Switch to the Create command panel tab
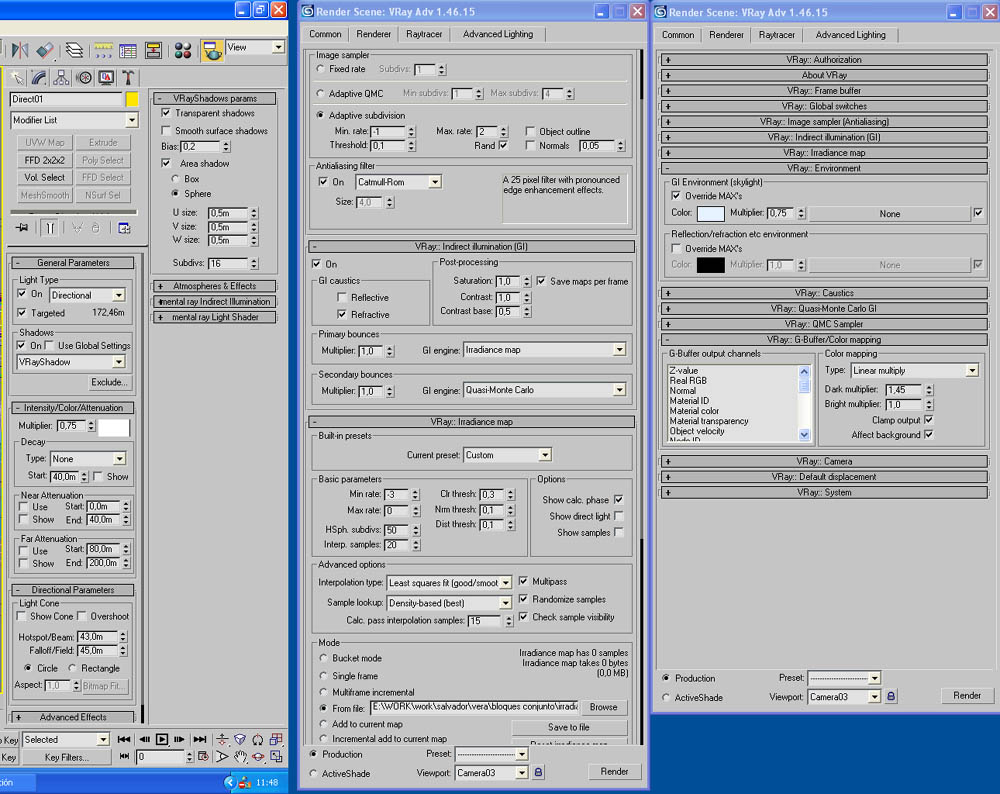 tap(17, 78)
